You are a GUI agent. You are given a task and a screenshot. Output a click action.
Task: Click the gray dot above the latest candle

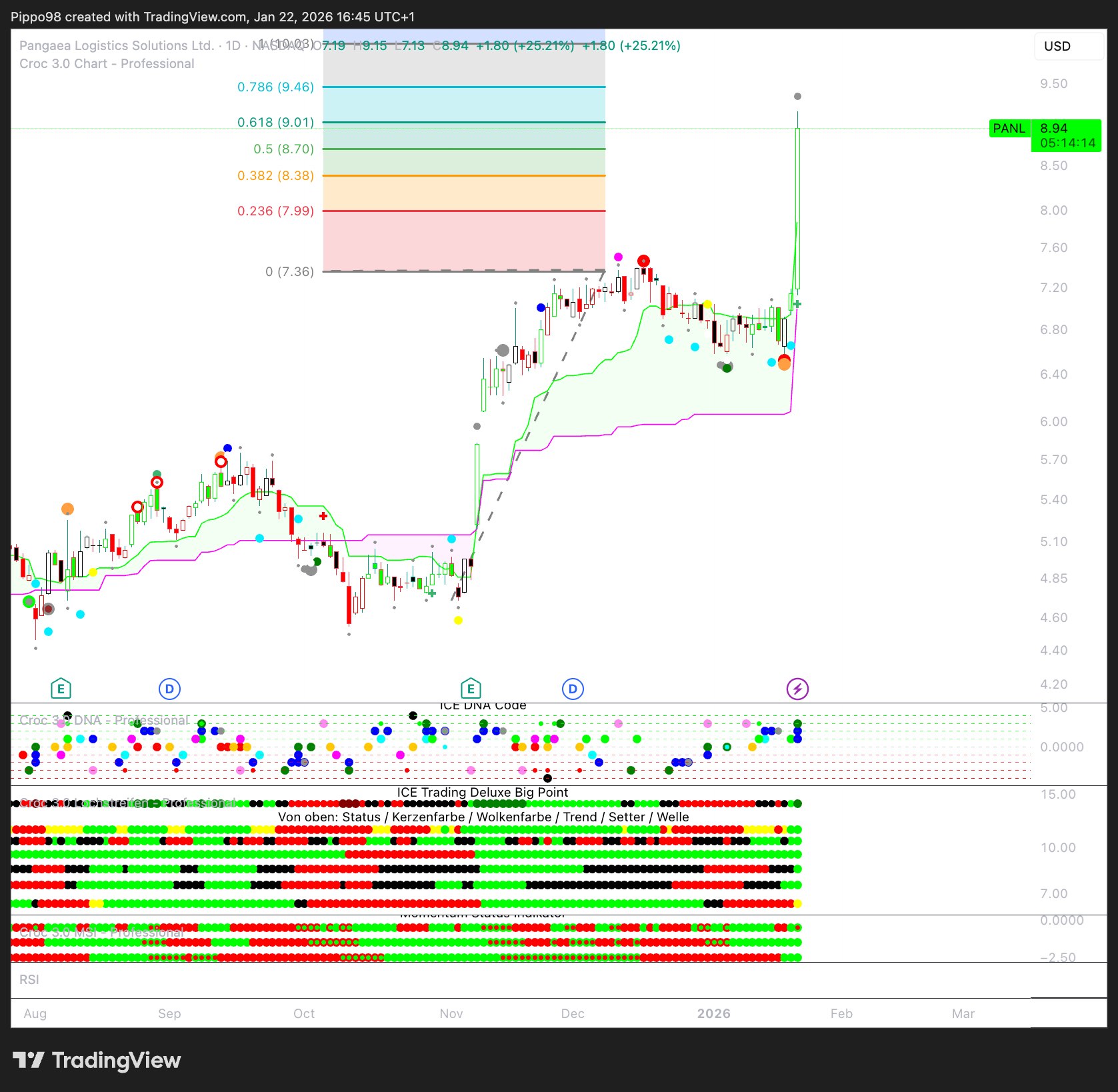(797, 97)
